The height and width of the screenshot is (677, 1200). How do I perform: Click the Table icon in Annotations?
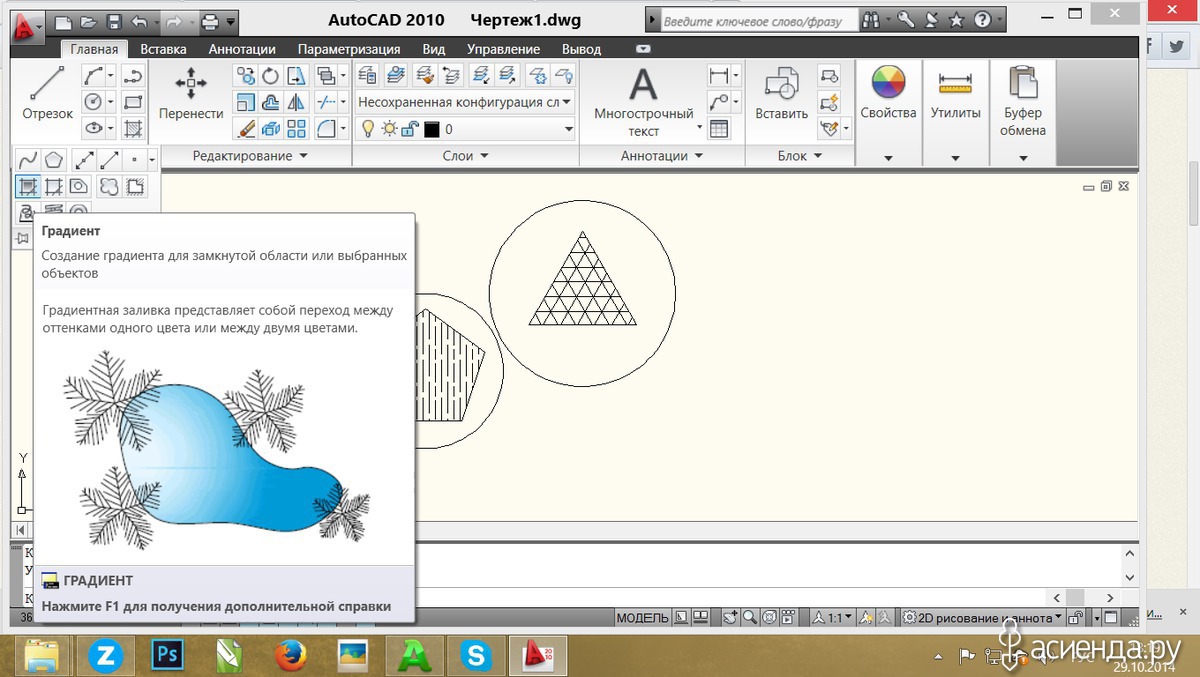[719, 128]
